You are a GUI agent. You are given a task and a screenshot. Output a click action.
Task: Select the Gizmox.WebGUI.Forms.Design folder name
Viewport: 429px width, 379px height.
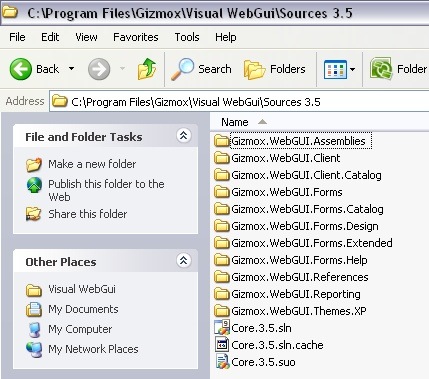pos(305,226)
